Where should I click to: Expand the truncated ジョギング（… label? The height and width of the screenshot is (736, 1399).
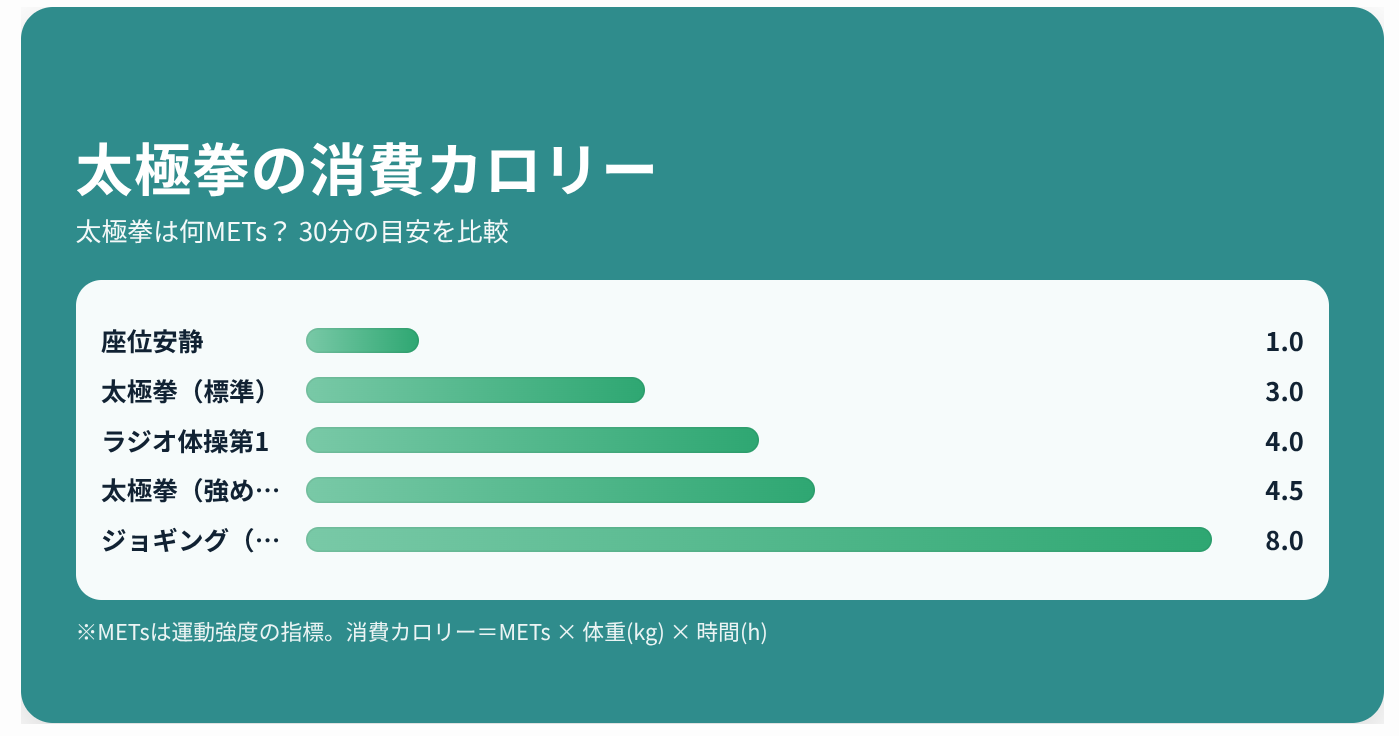point(190,541)
